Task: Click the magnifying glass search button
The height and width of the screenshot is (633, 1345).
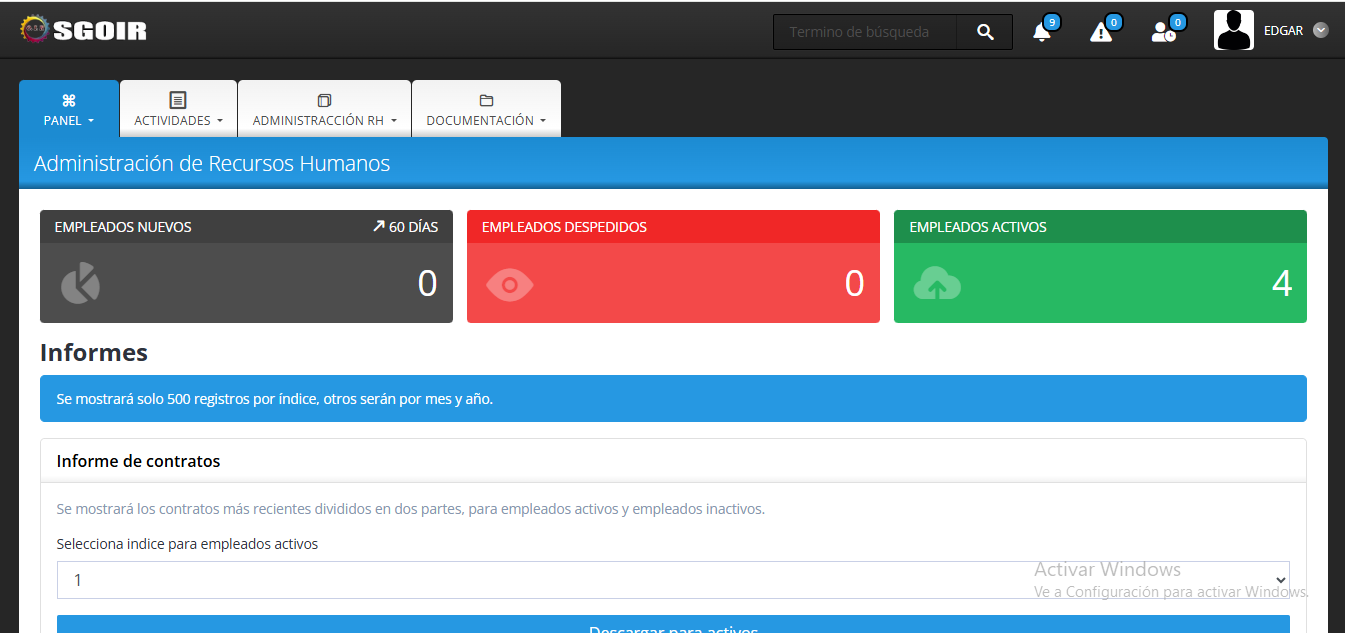Action: 985,32
